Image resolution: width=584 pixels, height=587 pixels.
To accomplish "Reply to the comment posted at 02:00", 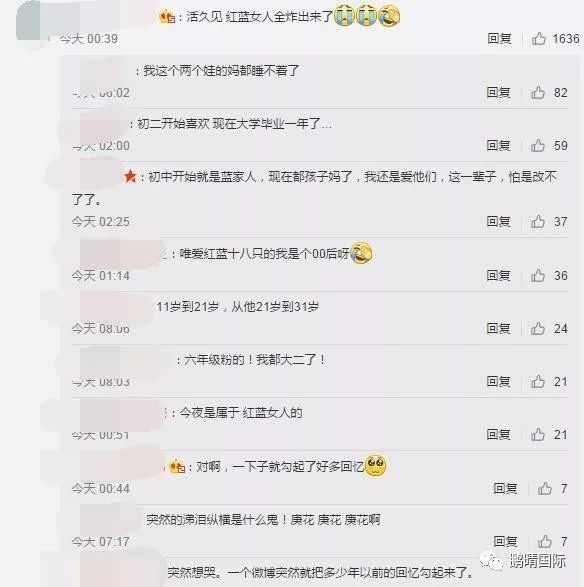I will 499,145.
